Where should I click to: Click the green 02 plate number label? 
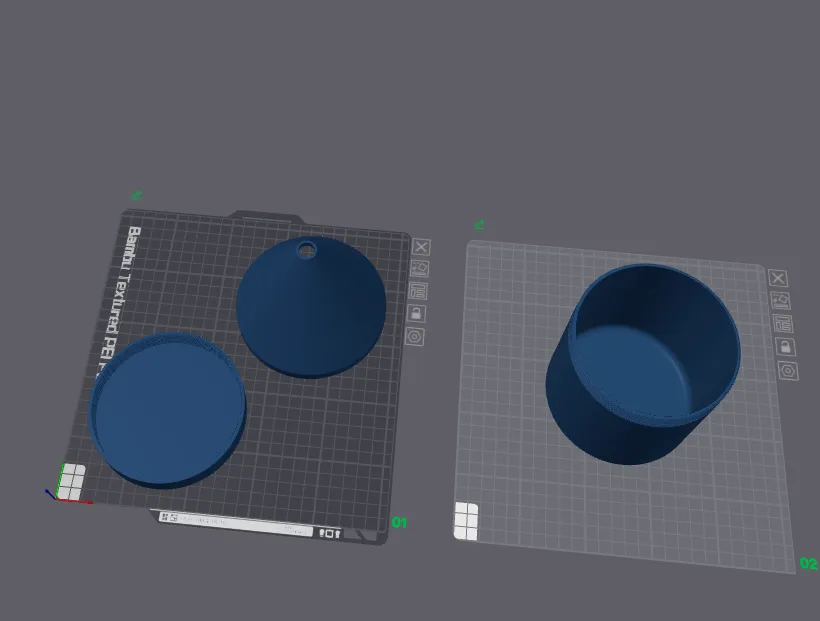(x=808, y=564)
